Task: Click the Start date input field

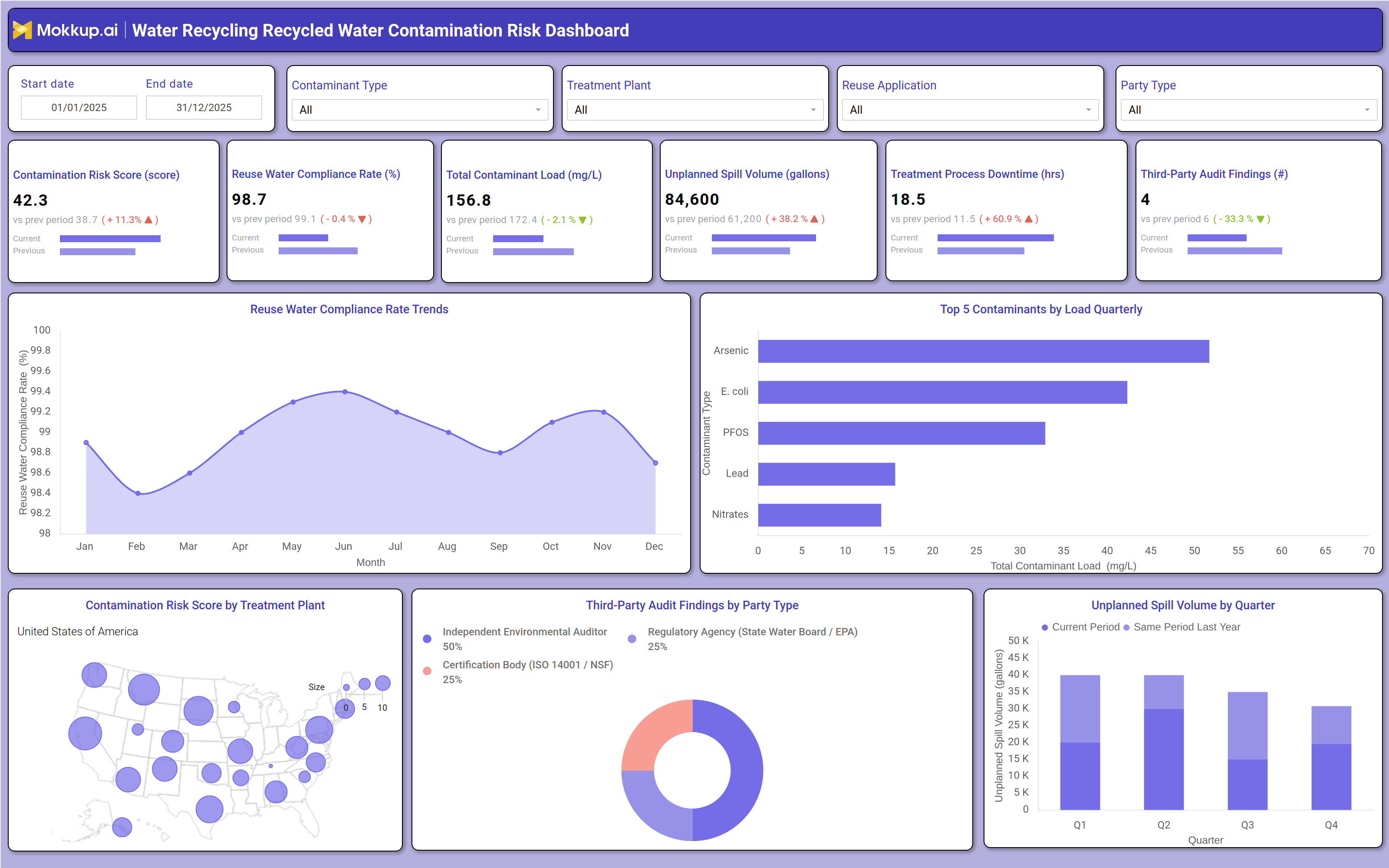Action: click(79, 107)
